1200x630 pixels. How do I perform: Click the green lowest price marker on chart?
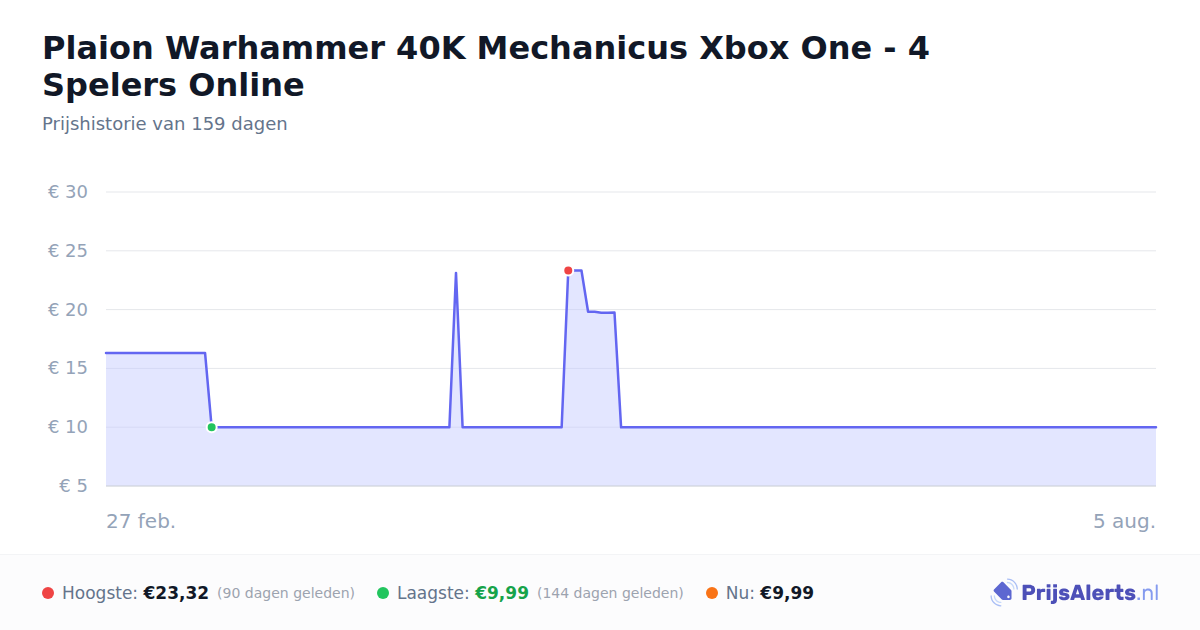coord(211,427)
